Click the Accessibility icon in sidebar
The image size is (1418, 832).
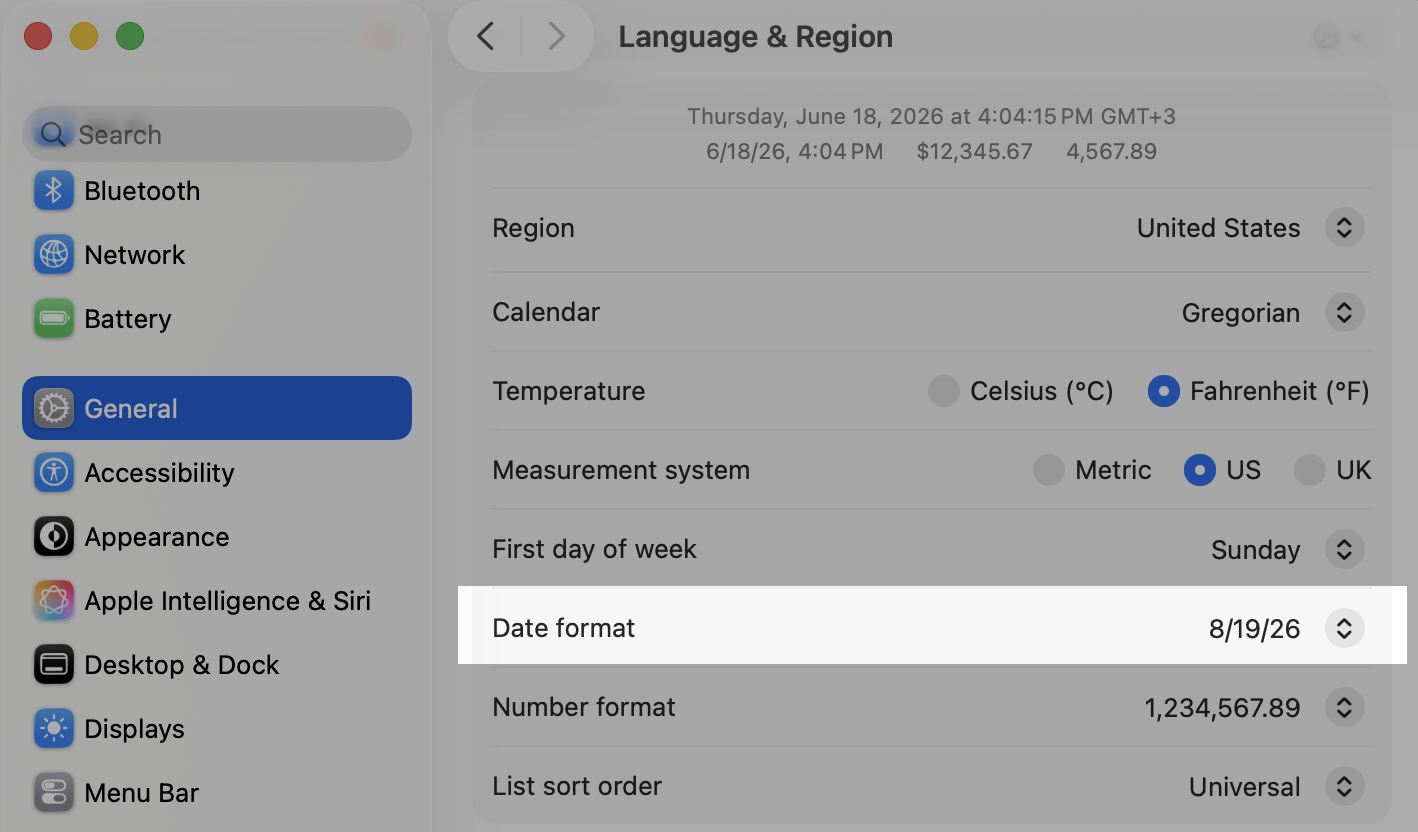[x=54, y=472]
